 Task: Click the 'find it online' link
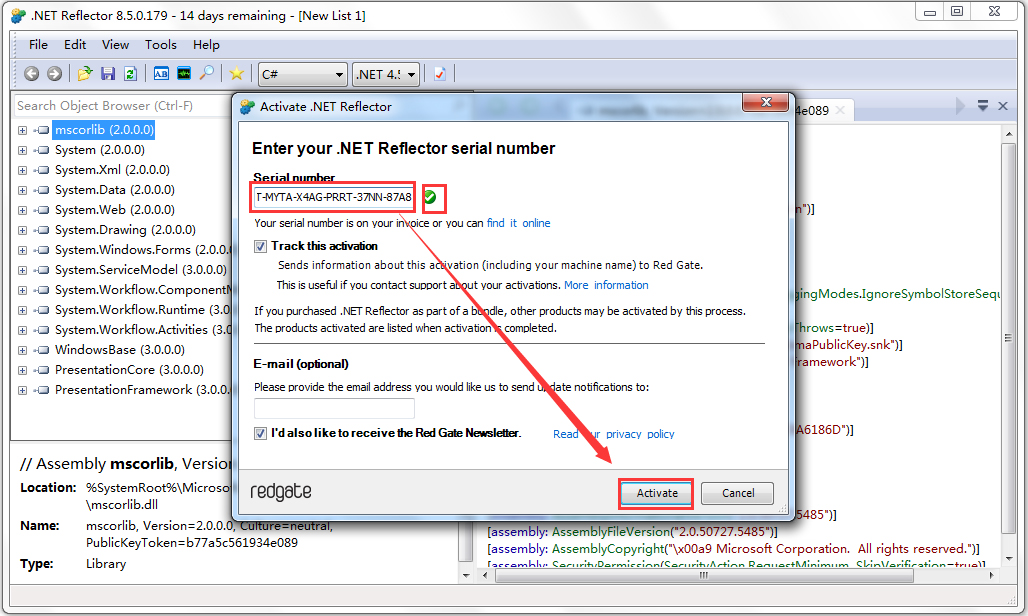(x=516, y=223)
